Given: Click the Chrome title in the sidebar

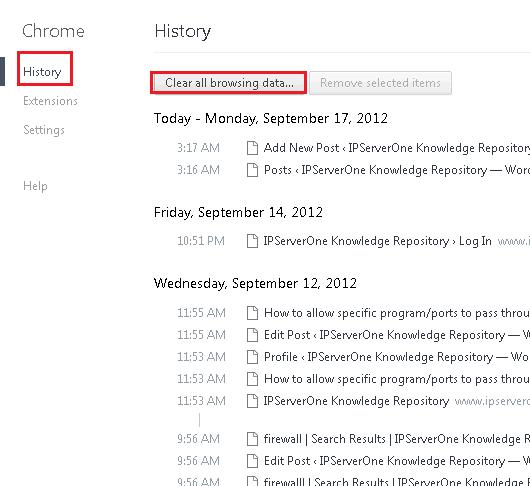Looking at the screenshot, I should (x=53, y=31).
